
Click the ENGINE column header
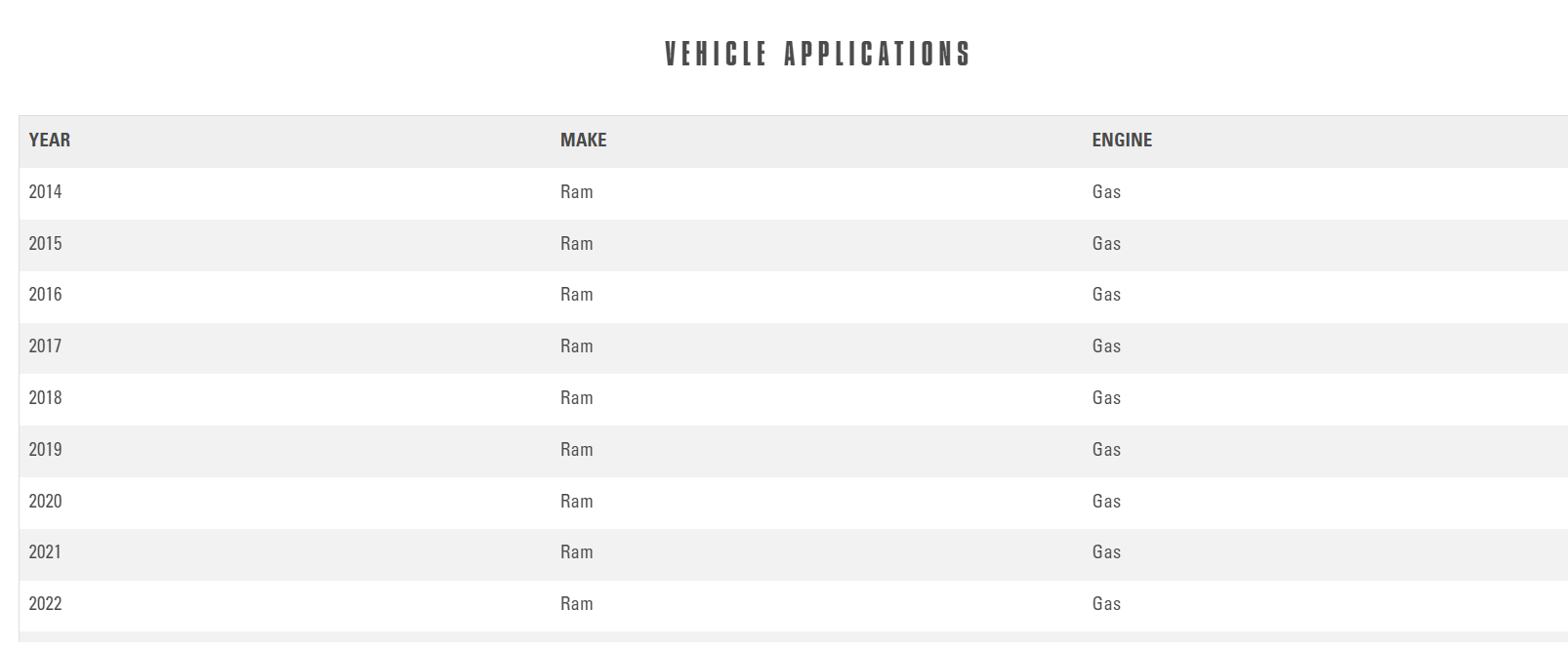point(1122,141)
